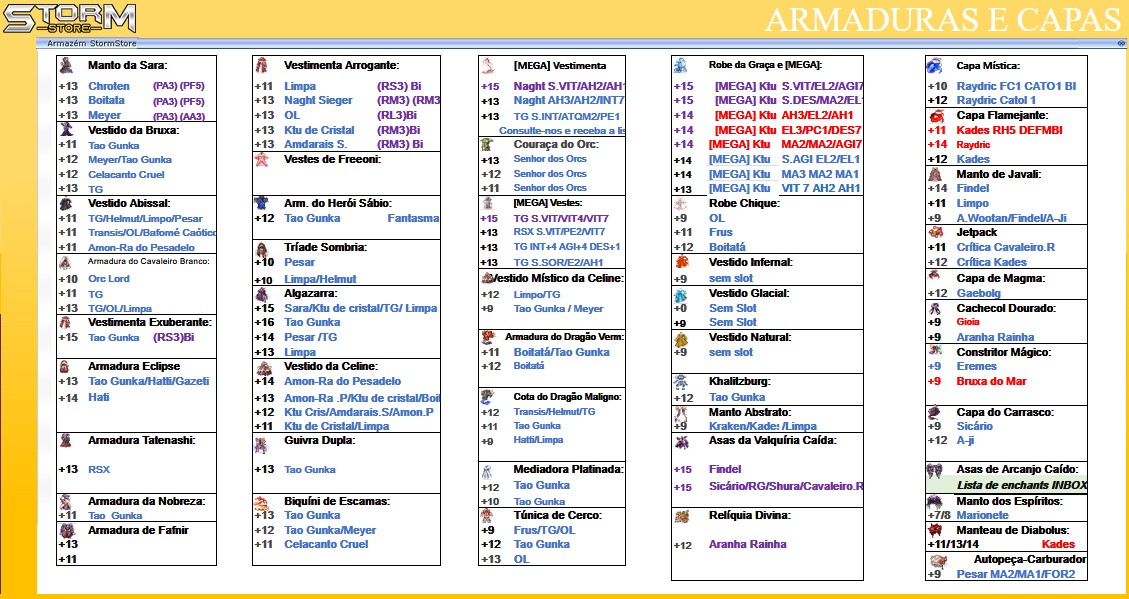
Task: Click the Armadura Tatenashi item icon
Action: [x=66, y=440]
